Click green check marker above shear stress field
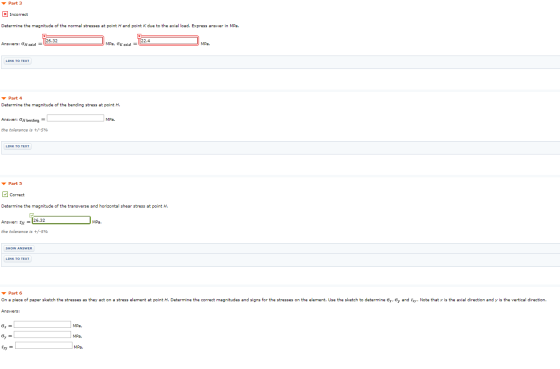This screenshot has width=560, height=369. [31, 215]
